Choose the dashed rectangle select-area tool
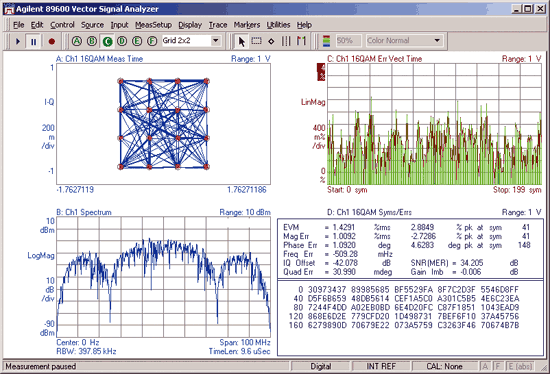 (x=256, y=41)
